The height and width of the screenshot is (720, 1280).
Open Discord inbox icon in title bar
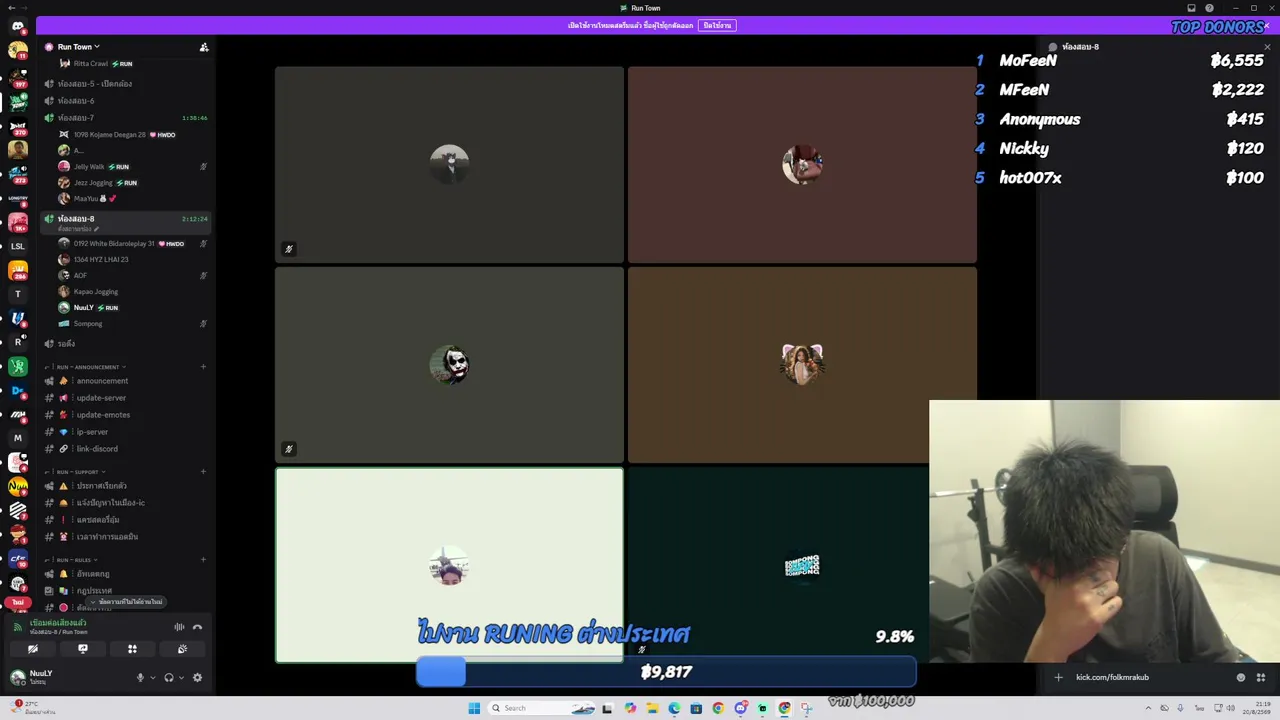(x=1191, y=8)
